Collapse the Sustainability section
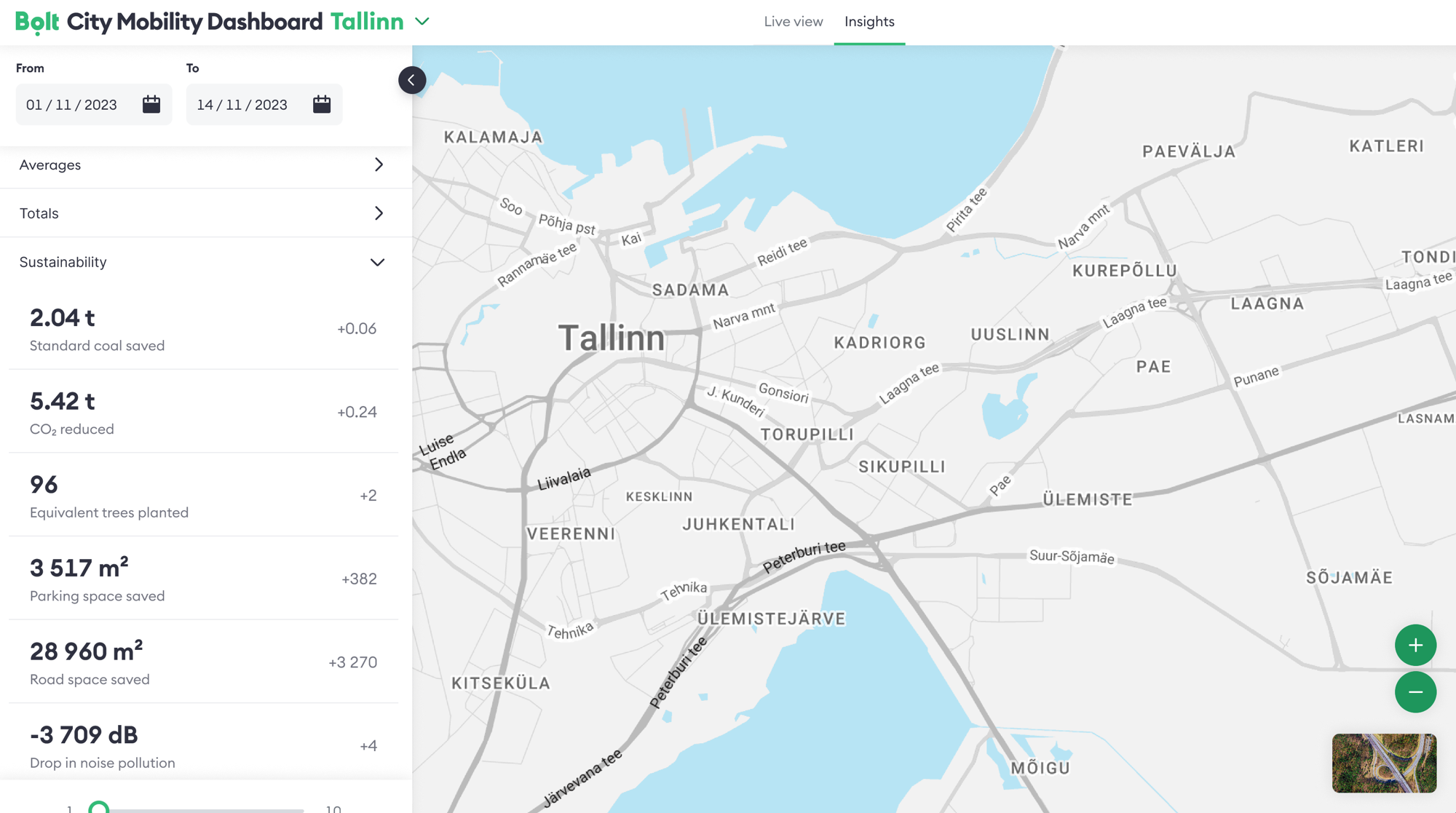 tap(206, 262)
